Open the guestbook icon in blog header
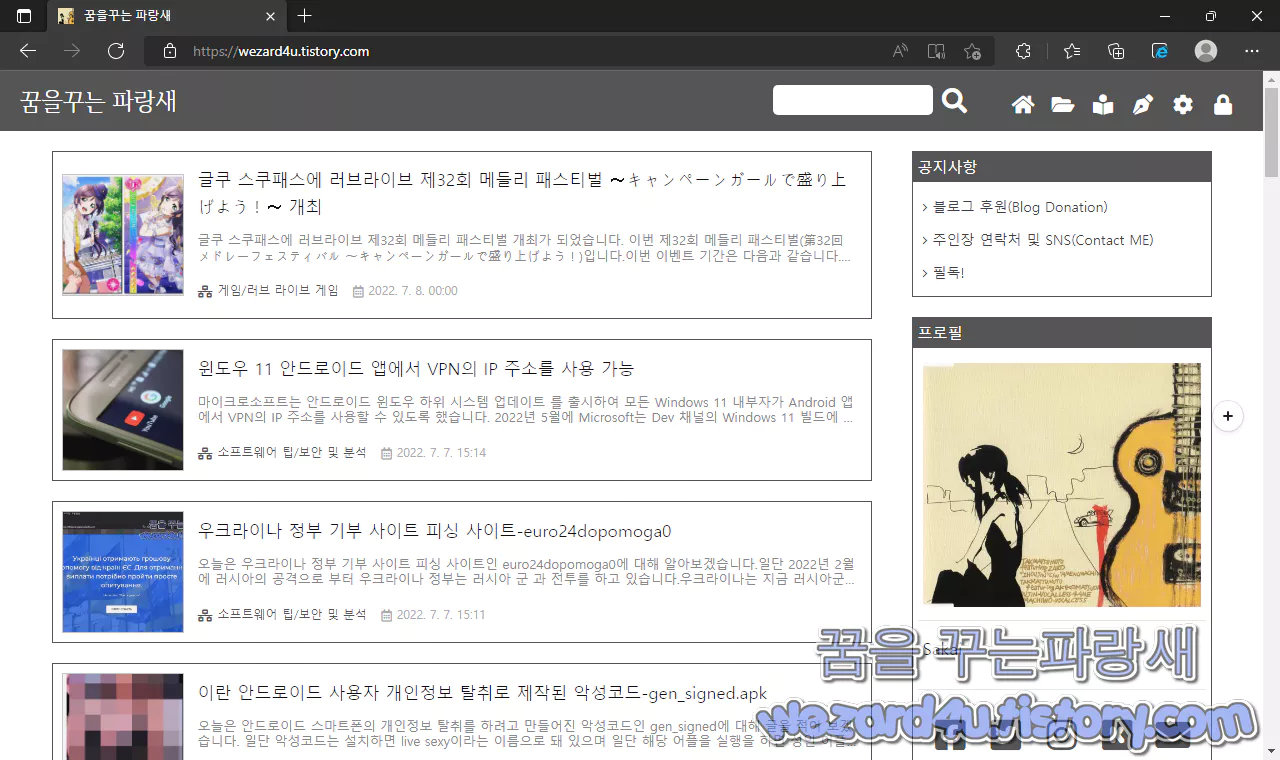This screenshot has width=1280, height=760. [1103, 105]
